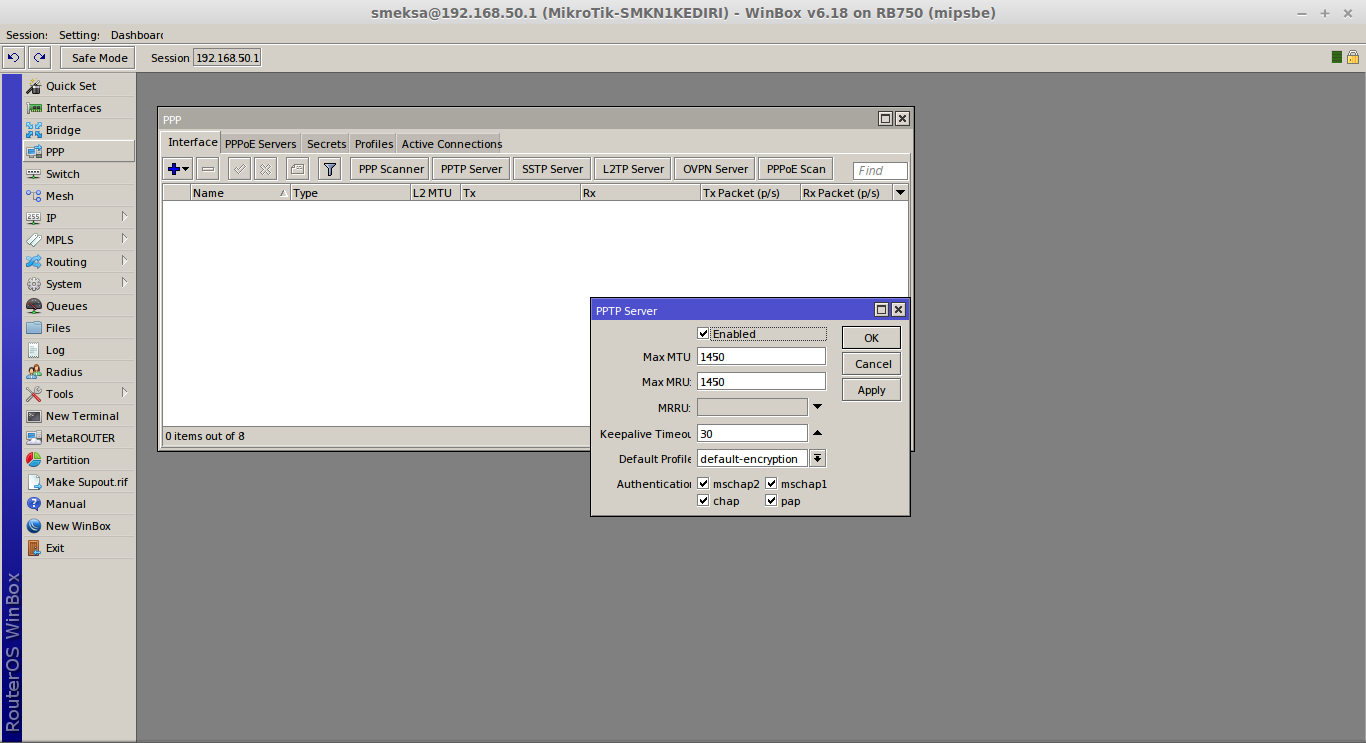
Task: Click the Keepalive Timeout field
Action: tap(751, 433)
